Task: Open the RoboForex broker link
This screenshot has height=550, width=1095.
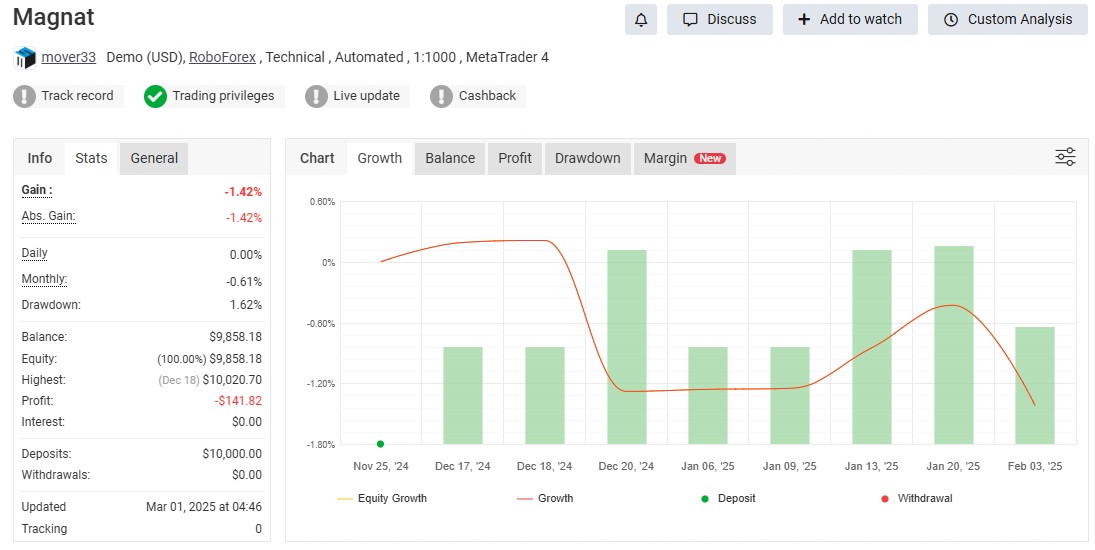Action: click(222, 57)
